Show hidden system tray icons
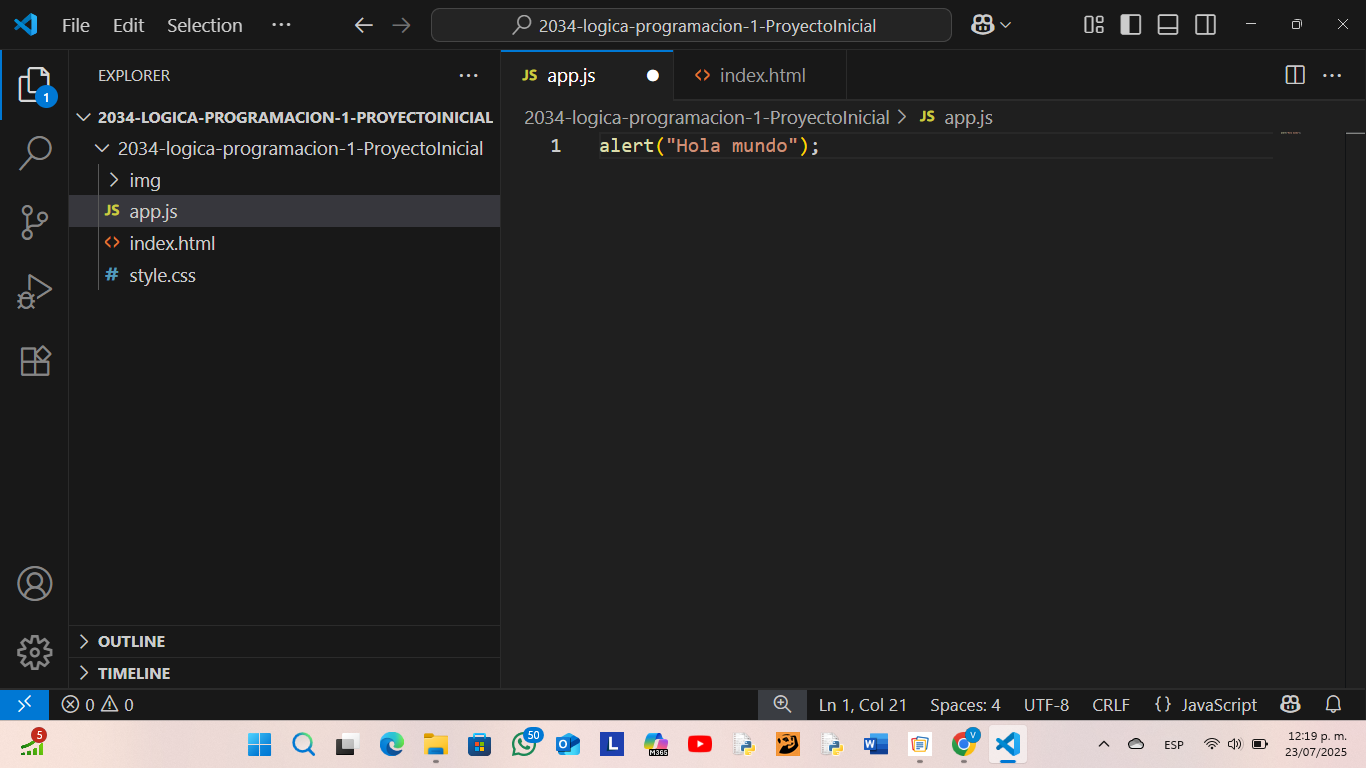Viewport: 1366px width, 768px height. pos(1104,744)
